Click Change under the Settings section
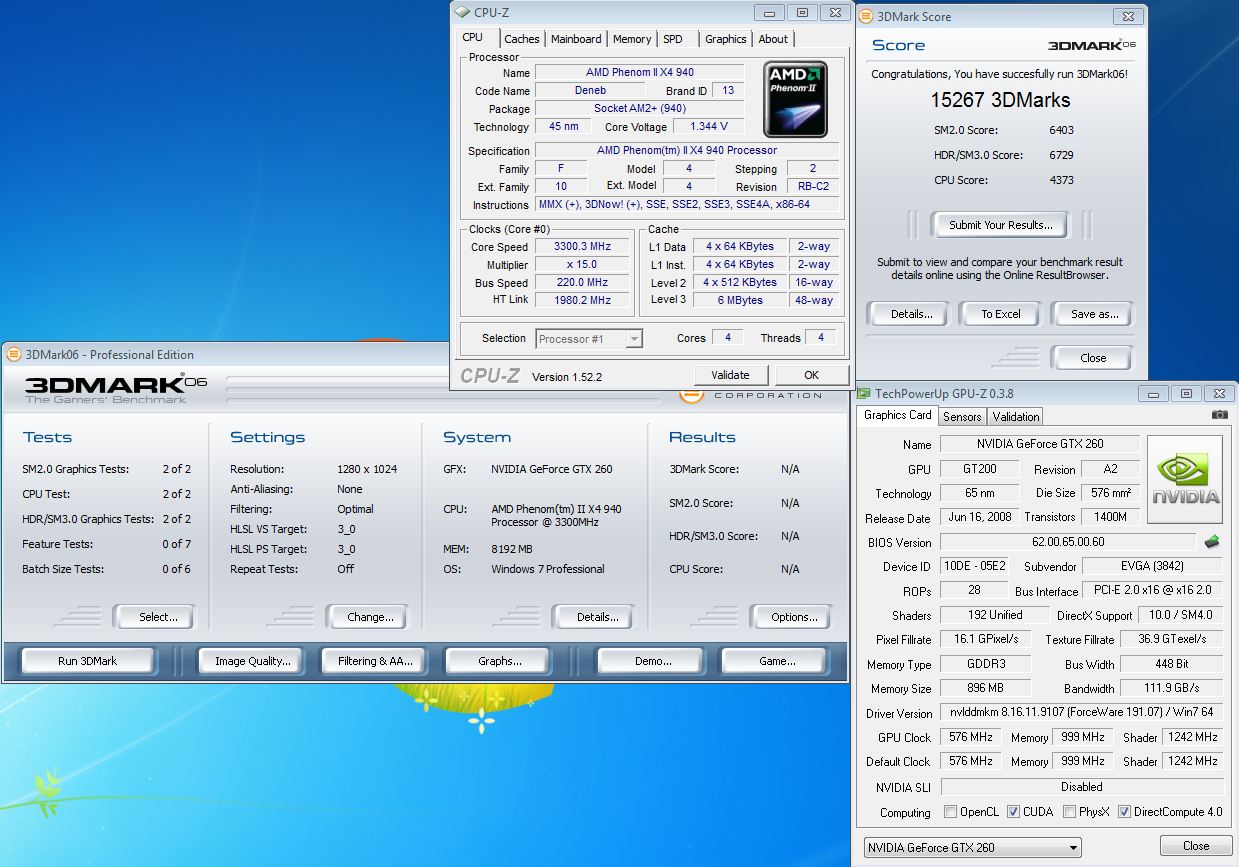This screenshot has height=867, width=1239. [x=370, y=617]
